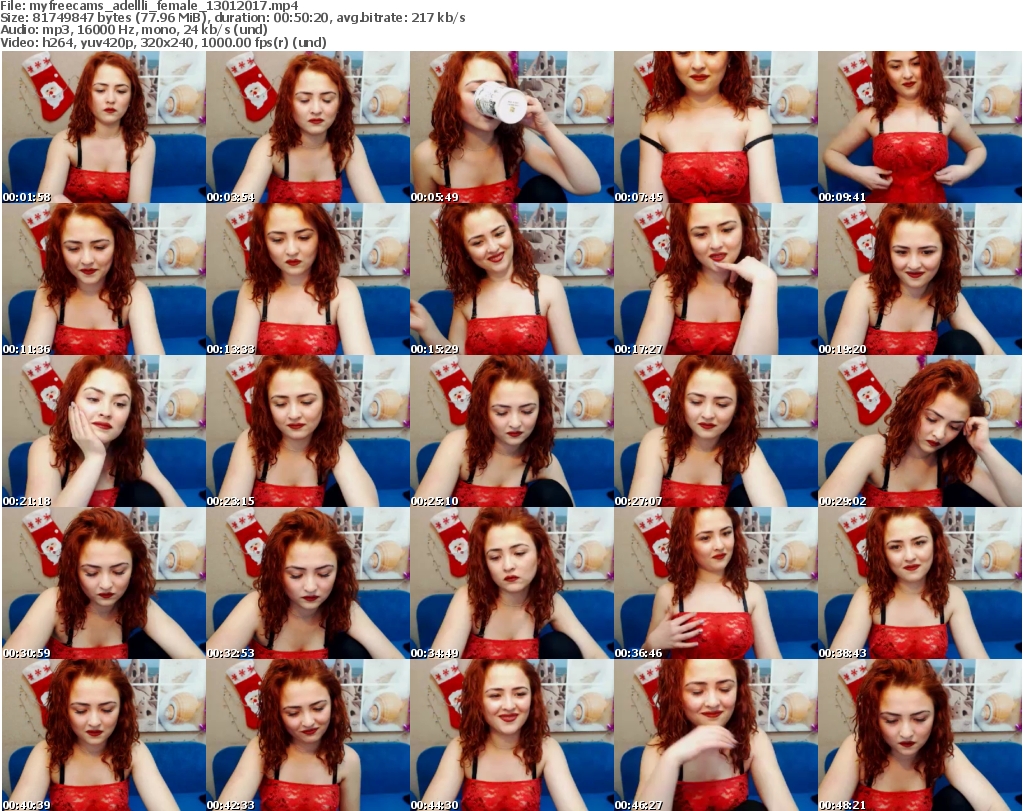Click the 'File:' name line in header

point(150,6)
